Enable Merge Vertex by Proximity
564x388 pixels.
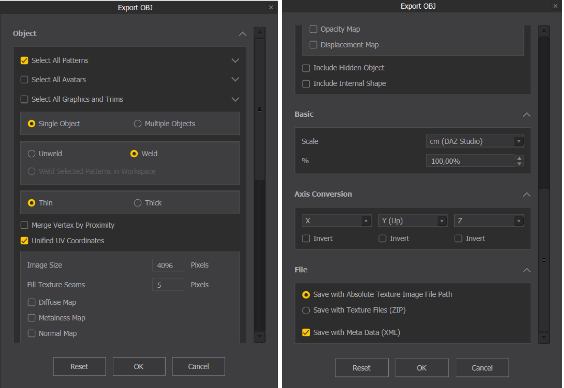(x=24, y=225)
